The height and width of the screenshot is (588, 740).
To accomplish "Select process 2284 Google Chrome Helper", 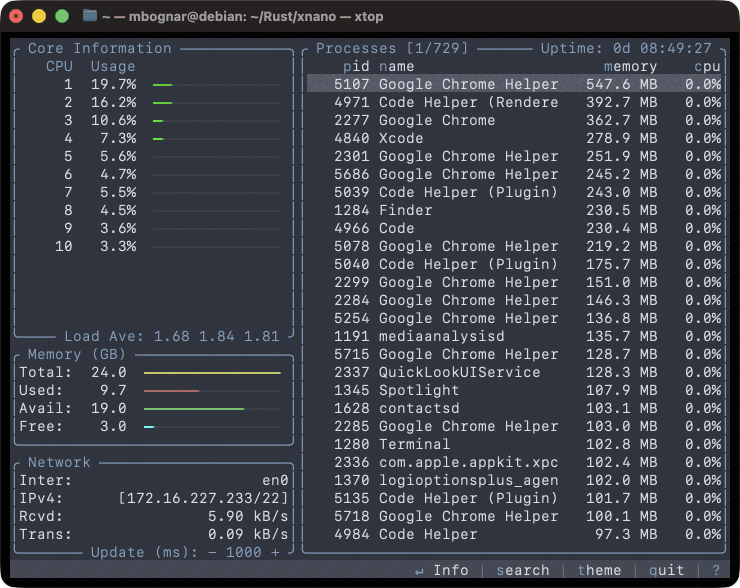I will click(514, 300).
